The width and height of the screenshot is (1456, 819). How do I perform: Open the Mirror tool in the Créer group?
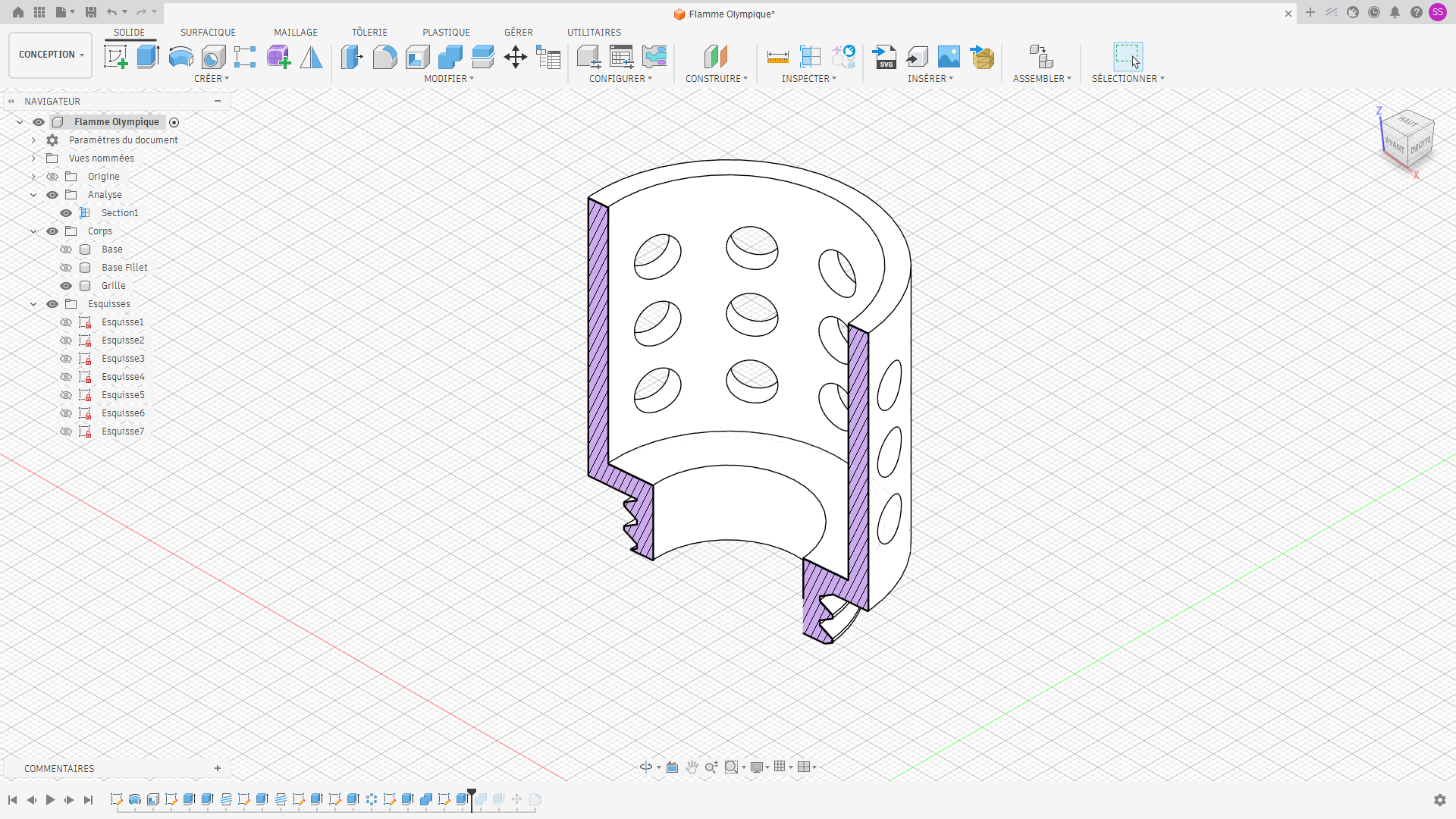click(x=311, y=57)
